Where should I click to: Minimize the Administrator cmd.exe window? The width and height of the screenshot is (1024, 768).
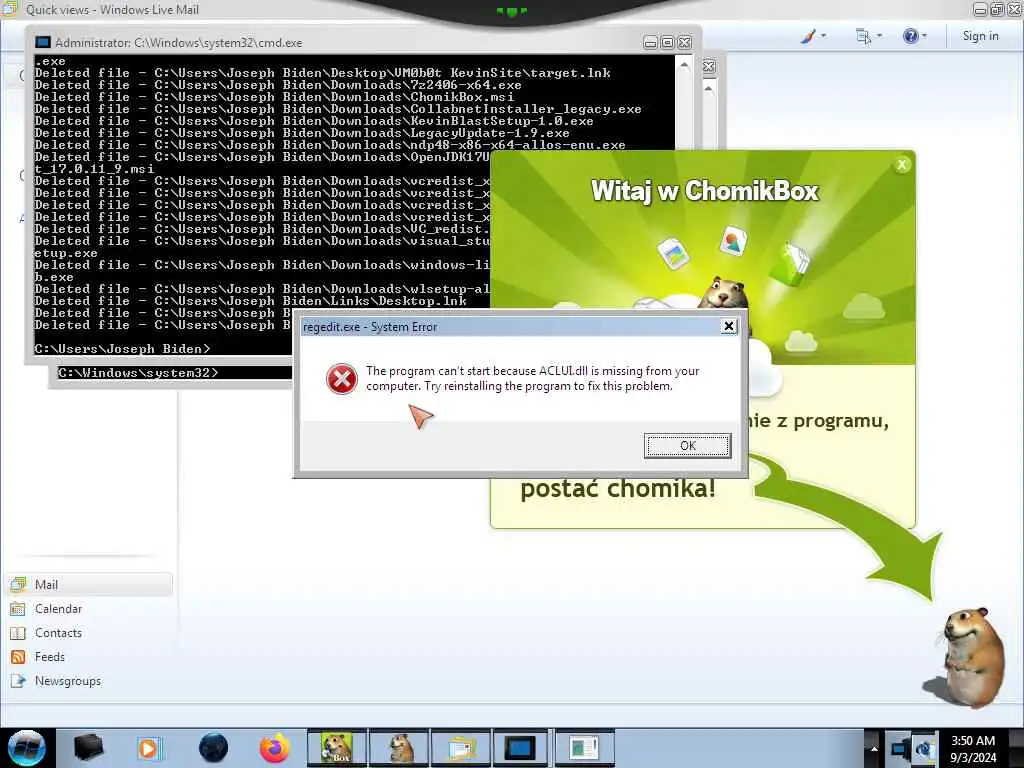click(x=650, y=42)
